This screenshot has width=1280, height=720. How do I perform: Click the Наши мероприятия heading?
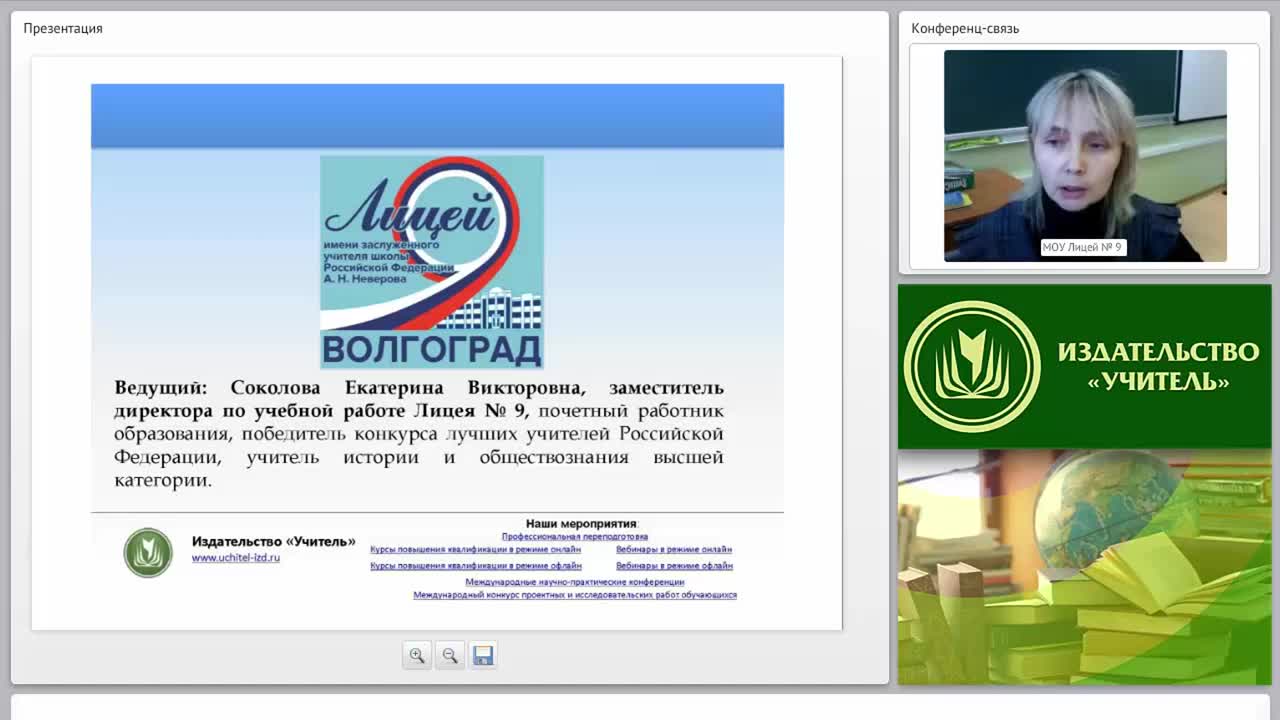(581, 523)
